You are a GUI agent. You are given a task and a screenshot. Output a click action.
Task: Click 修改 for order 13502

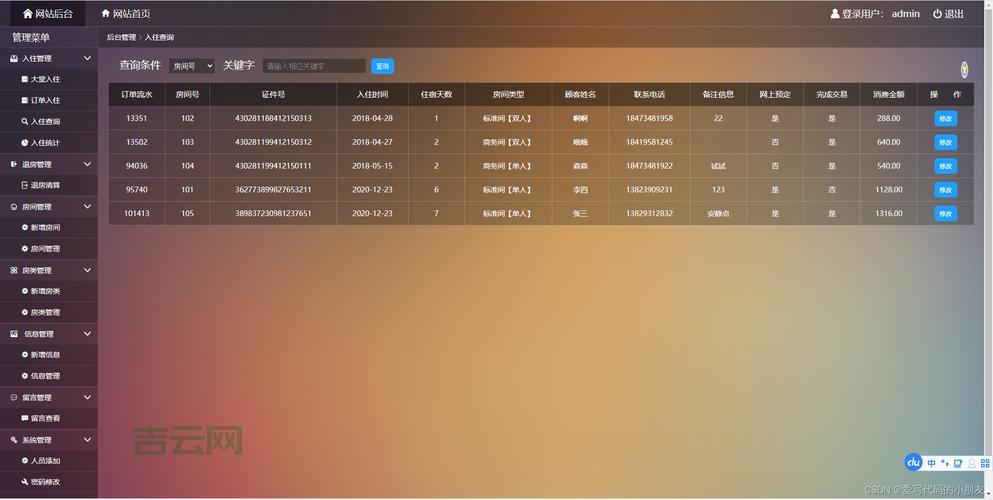coord(946,142)
